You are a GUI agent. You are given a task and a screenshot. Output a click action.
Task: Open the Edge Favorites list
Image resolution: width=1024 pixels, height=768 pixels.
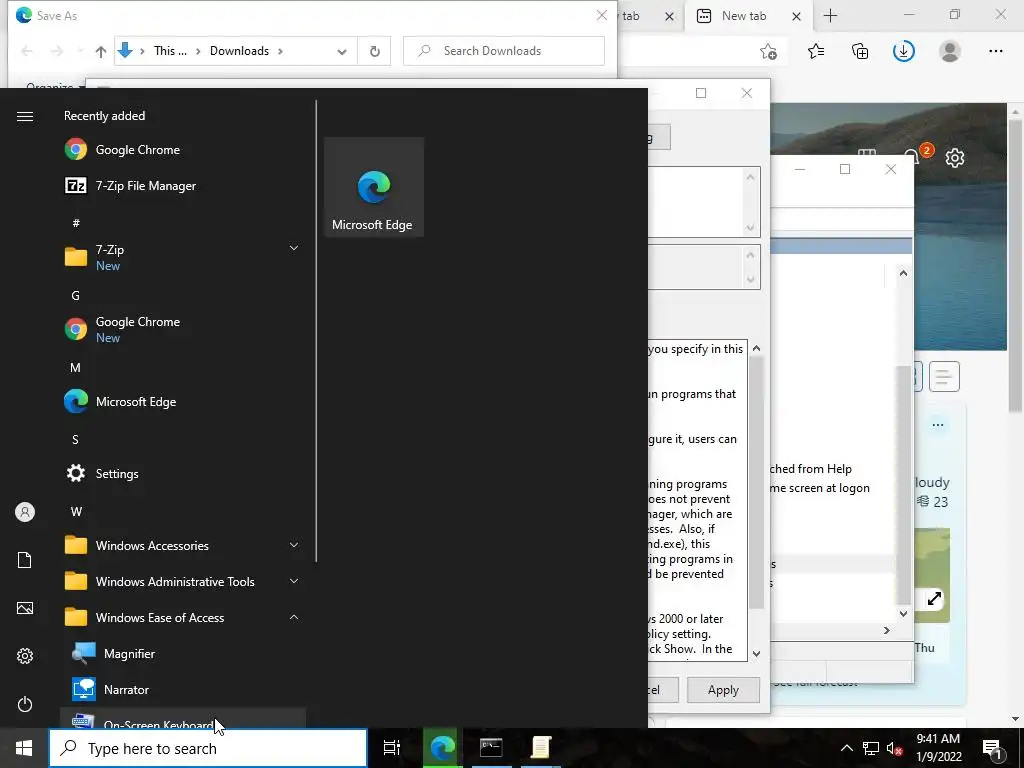[x=816, y=51]
